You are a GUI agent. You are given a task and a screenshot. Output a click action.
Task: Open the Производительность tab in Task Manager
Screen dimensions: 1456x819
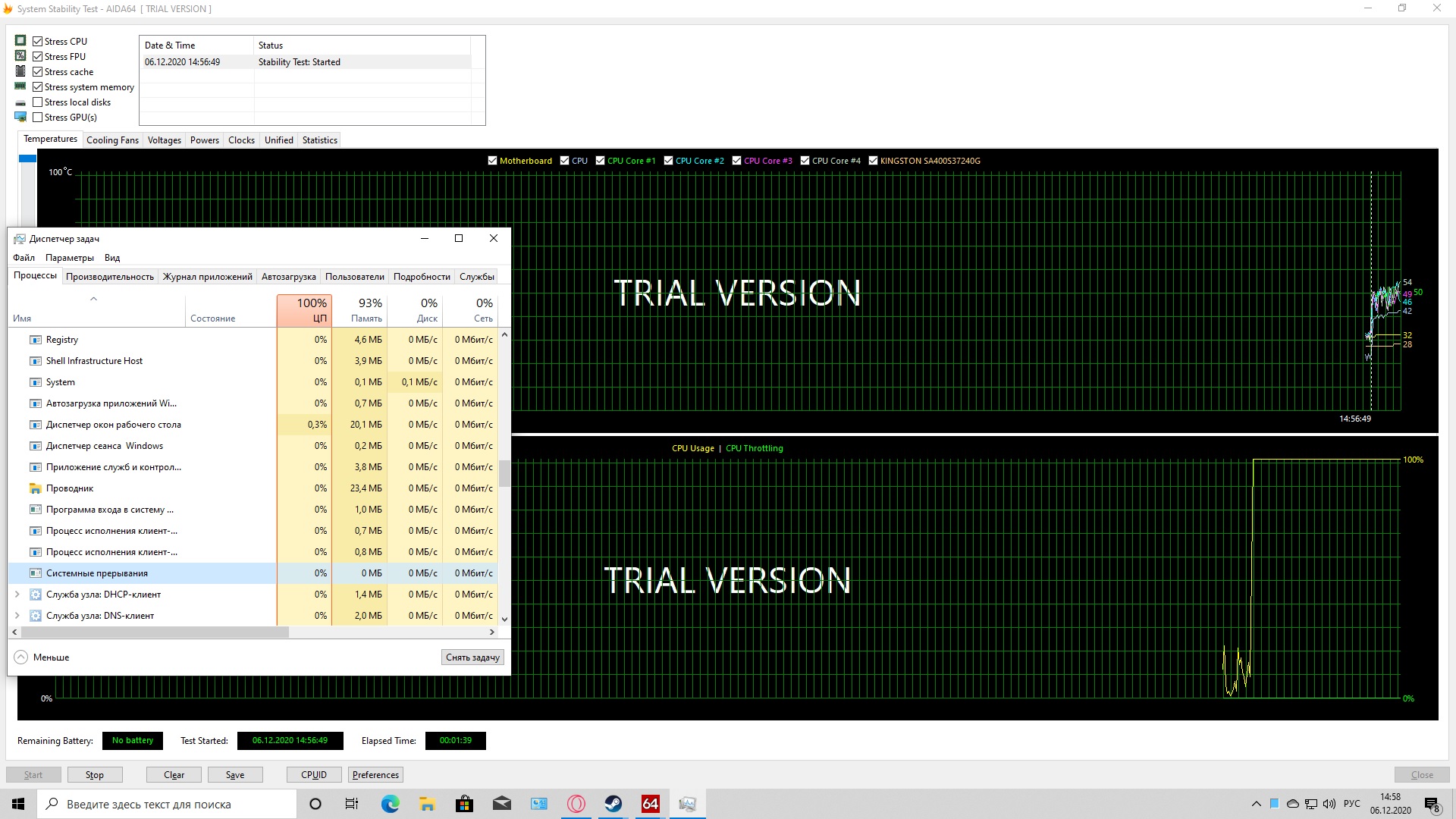(x=109, y=277)
